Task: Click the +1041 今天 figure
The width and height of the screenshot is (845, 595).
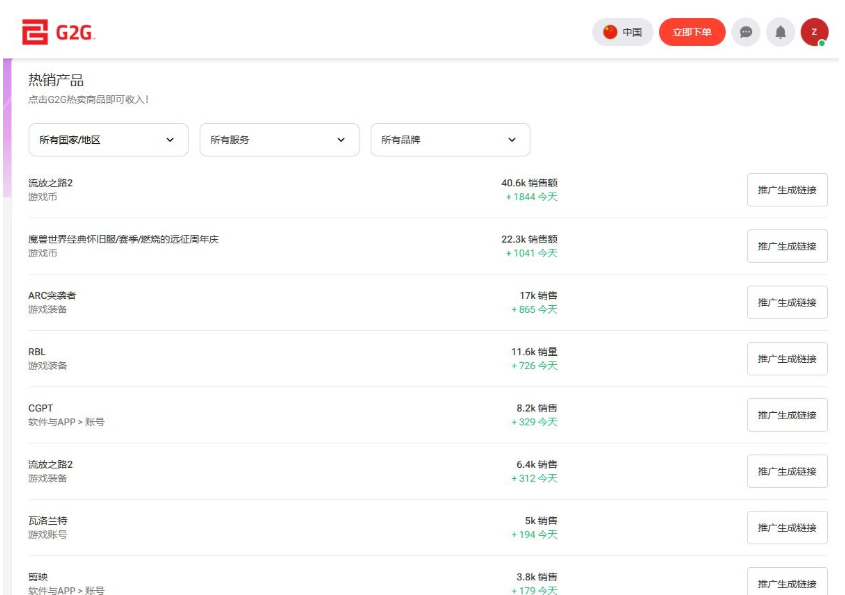Action: pyautogui.click(x=531, y=253)
